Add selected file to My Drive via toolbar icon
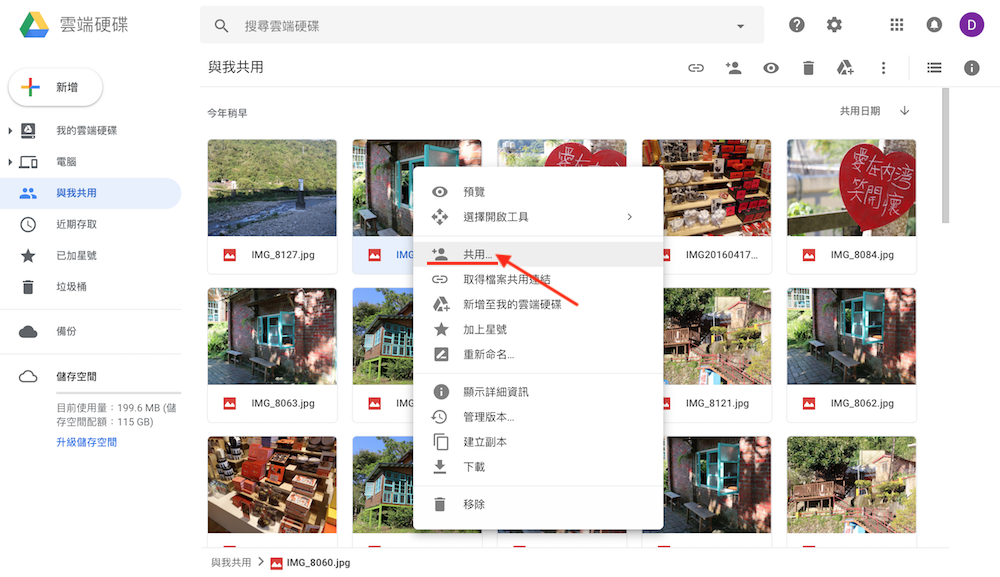Image resolution: width=1000 pixels, height=577 pixels. 845,67
